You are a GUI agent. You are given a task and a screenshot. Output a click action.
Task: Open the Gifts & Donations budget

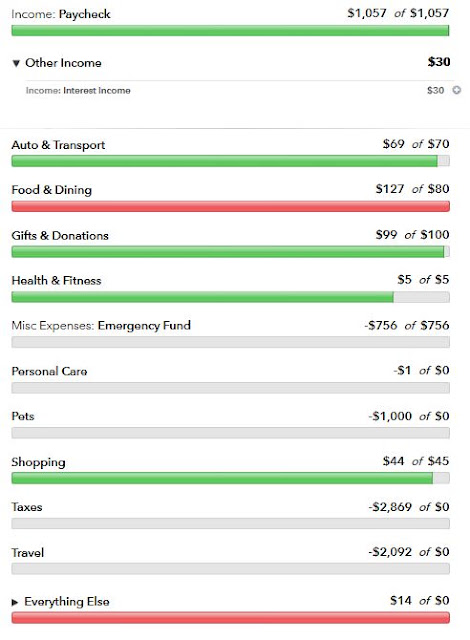pyautogui.click(x=60, y=236)
